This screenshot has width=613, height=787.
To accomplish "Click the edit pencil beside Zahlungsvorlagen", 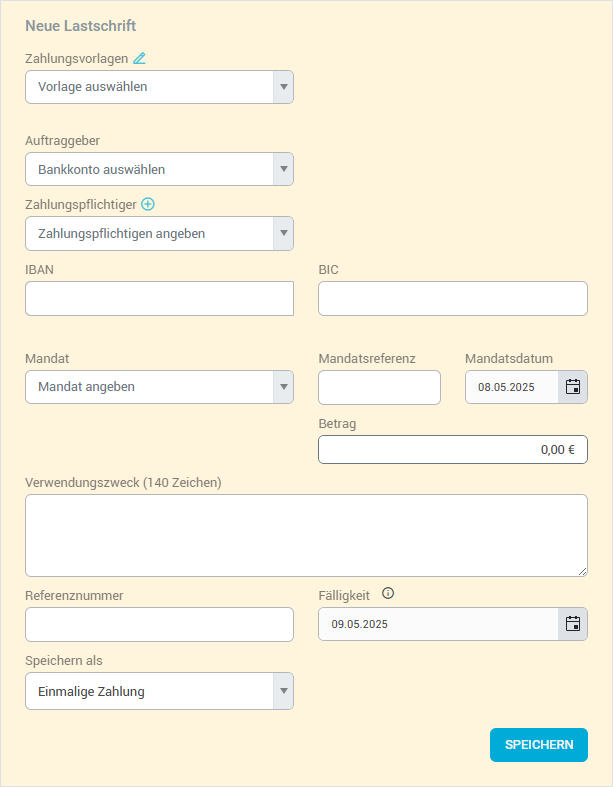I will pos(139,58).
